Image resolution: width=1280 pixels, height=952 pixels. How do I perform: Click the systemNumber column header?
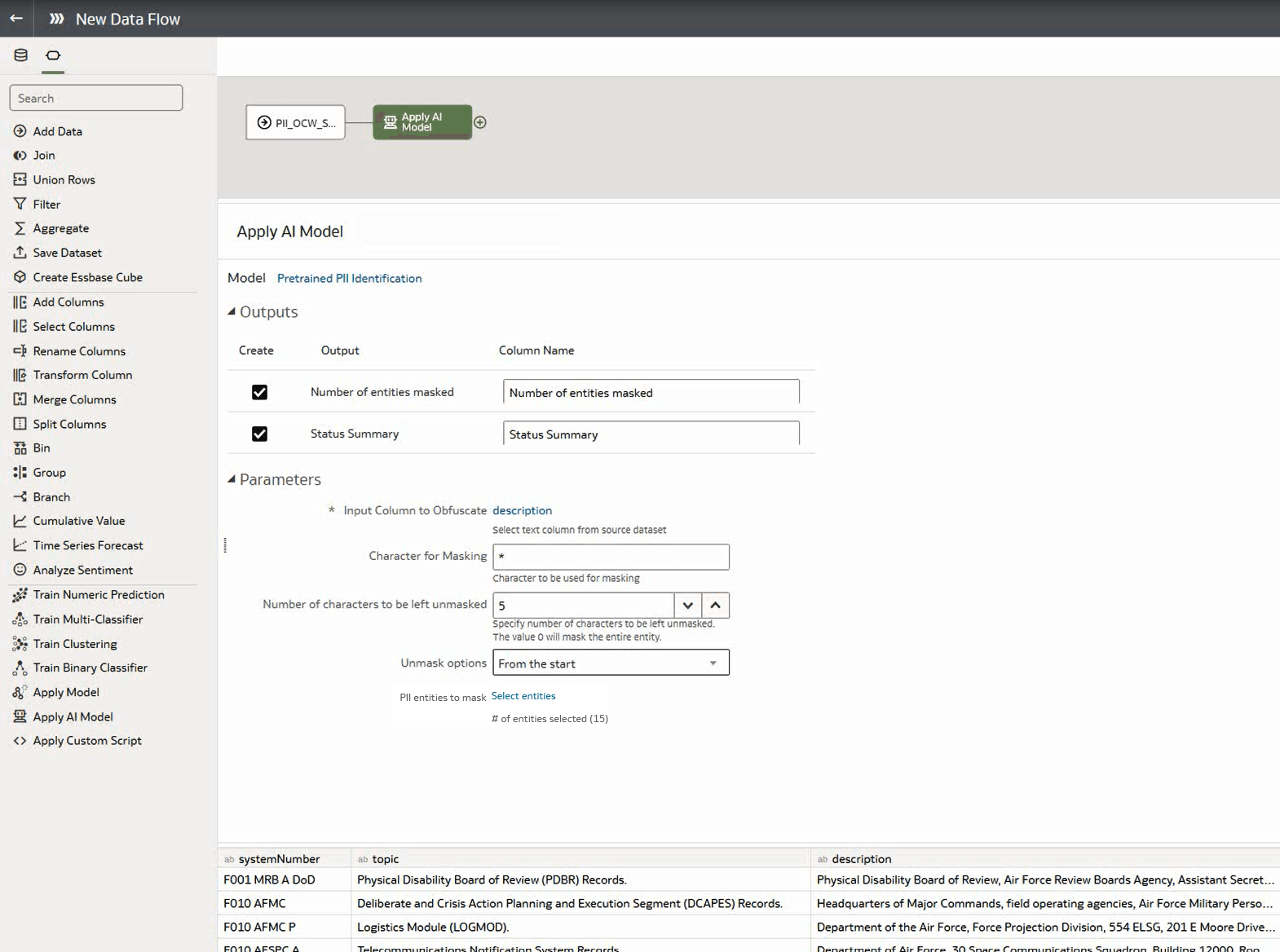(x=284, y=858)
